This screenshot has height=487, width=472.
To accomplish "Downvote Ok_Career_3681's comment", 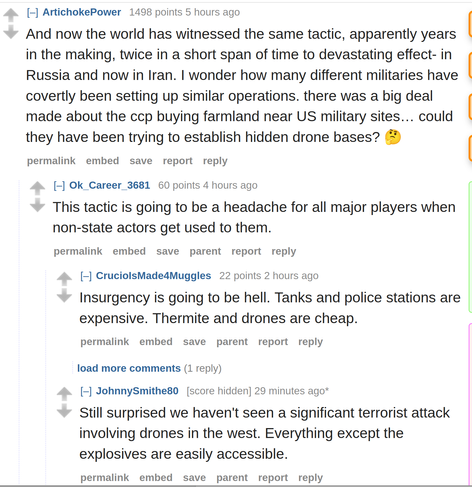I will (37, 205).
